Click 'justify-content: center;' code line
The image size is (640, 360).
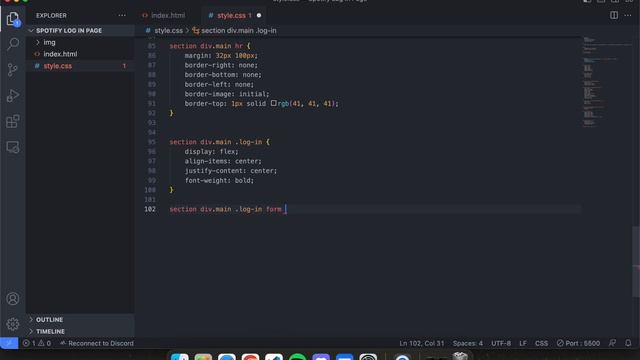click(231, 171)
